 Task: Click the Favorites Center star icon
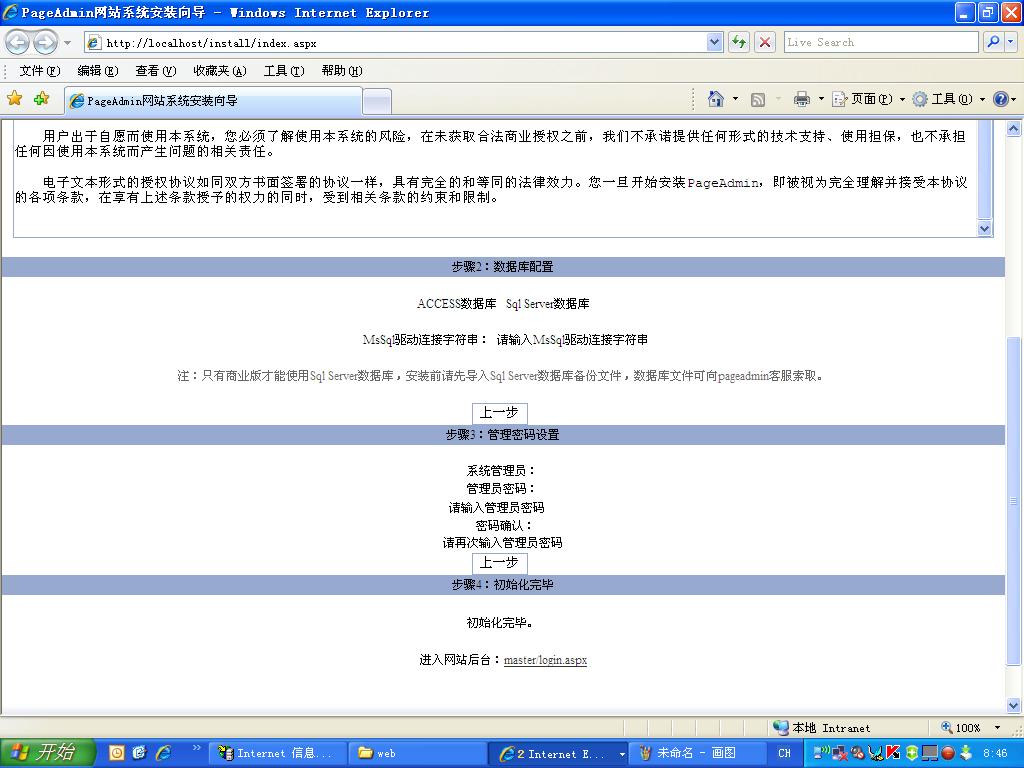[x=14, y=99]
